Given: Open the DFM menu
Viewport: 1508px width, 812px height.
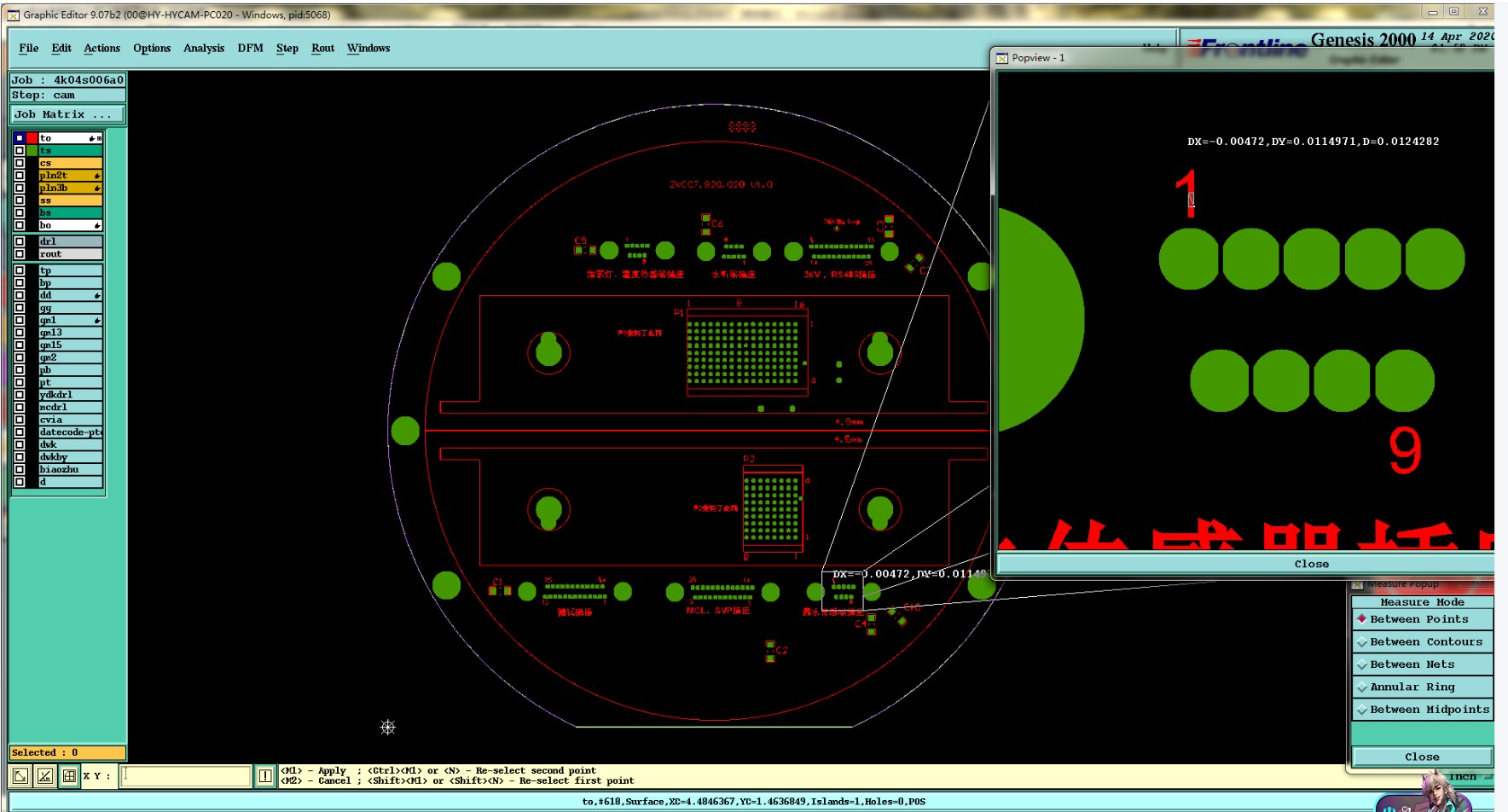Looking at the screenshot, I should coord(250,48).
